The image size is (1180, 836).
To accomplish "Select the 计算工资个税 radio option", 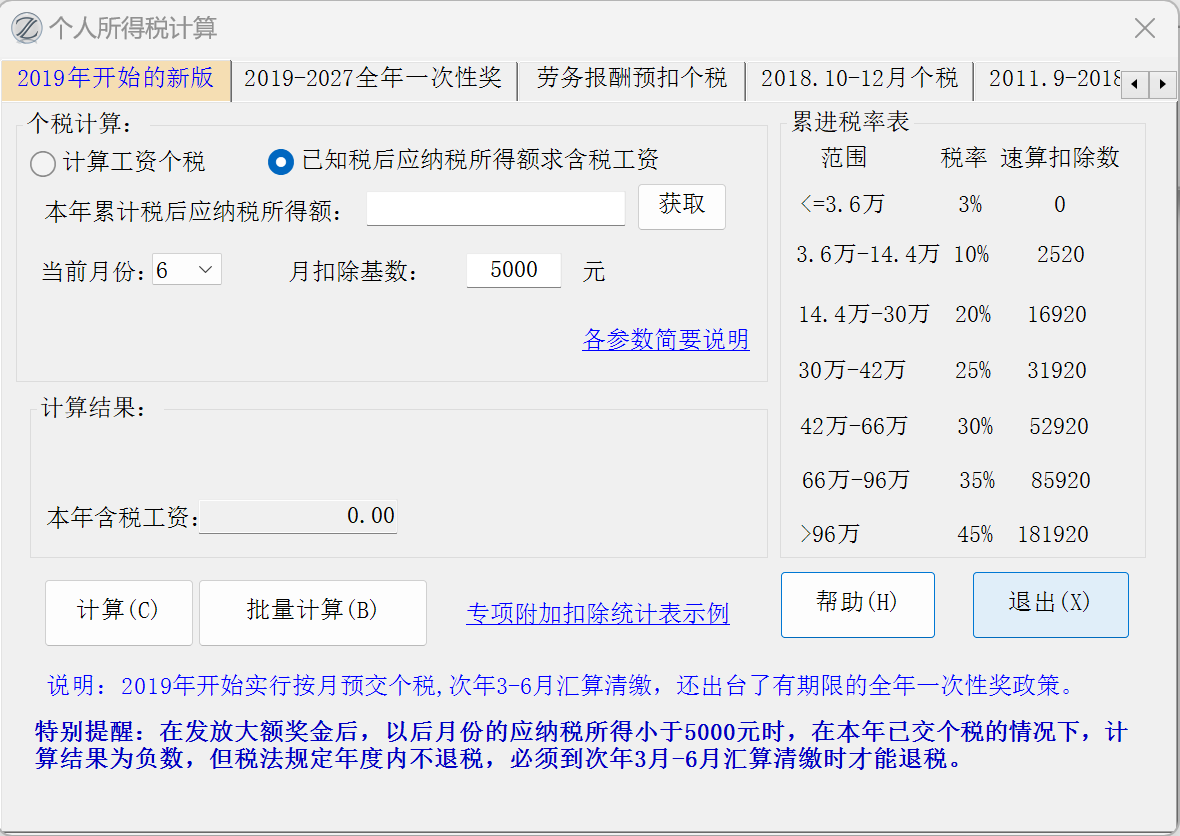I will [43, 162].
